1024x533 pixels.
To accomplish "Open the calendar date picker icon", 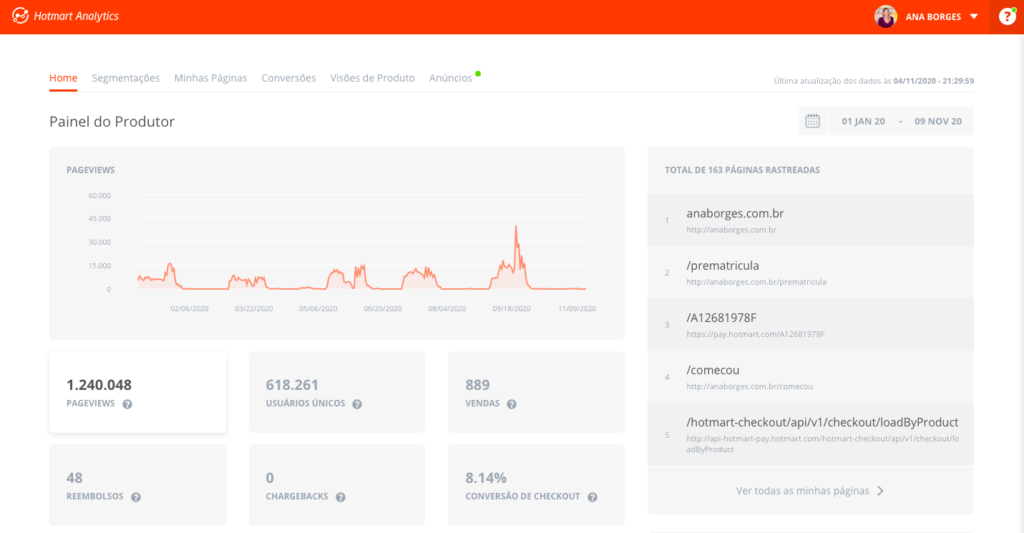I will coord(812,121).
